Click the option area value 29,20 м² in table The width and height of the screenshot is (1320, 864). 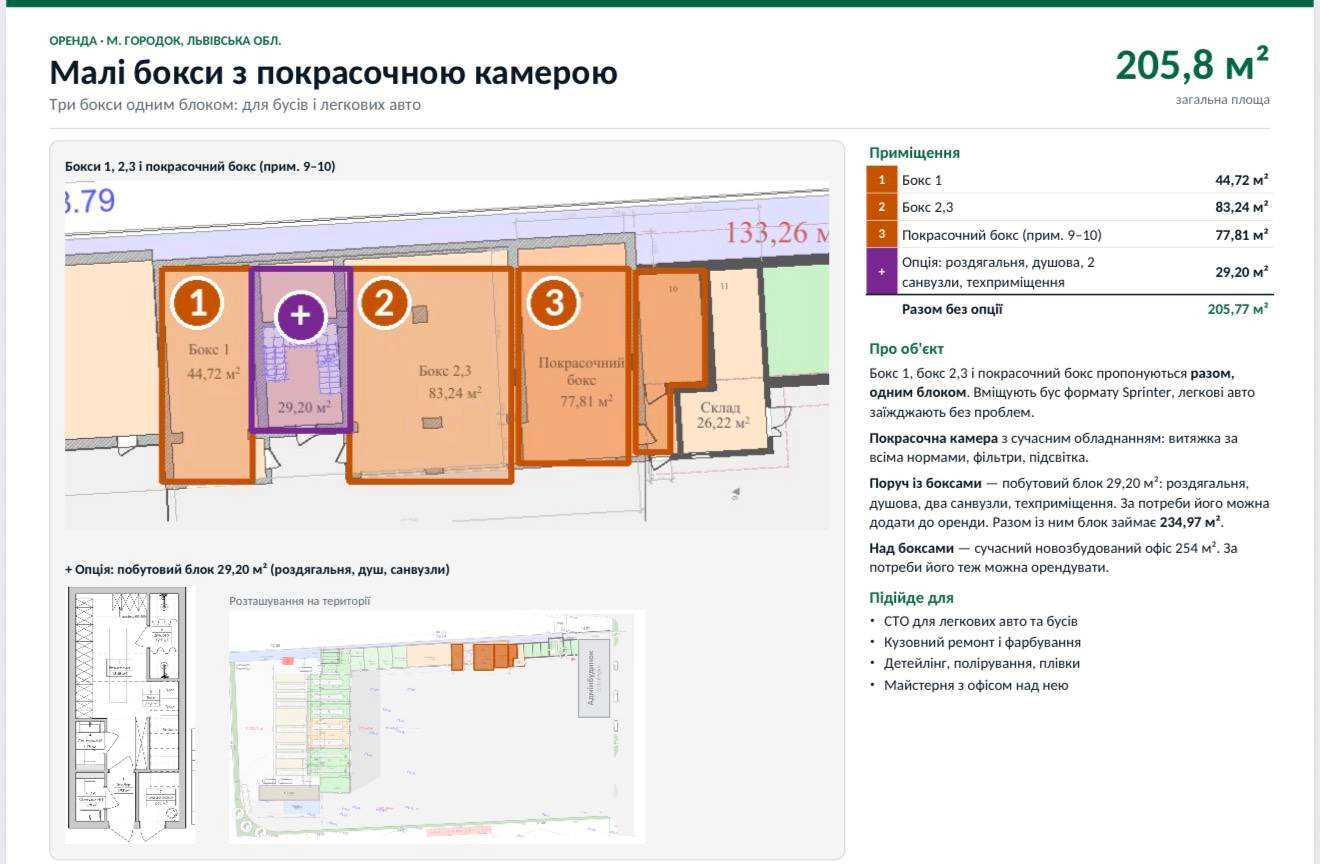click(x=1241, y=272)
